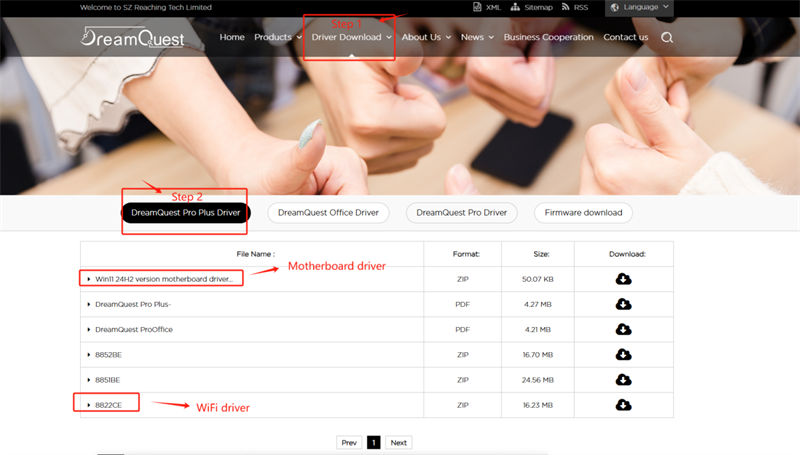
Task: Download the DreamQuest ProOffice PDF
Action: (623, 329)
